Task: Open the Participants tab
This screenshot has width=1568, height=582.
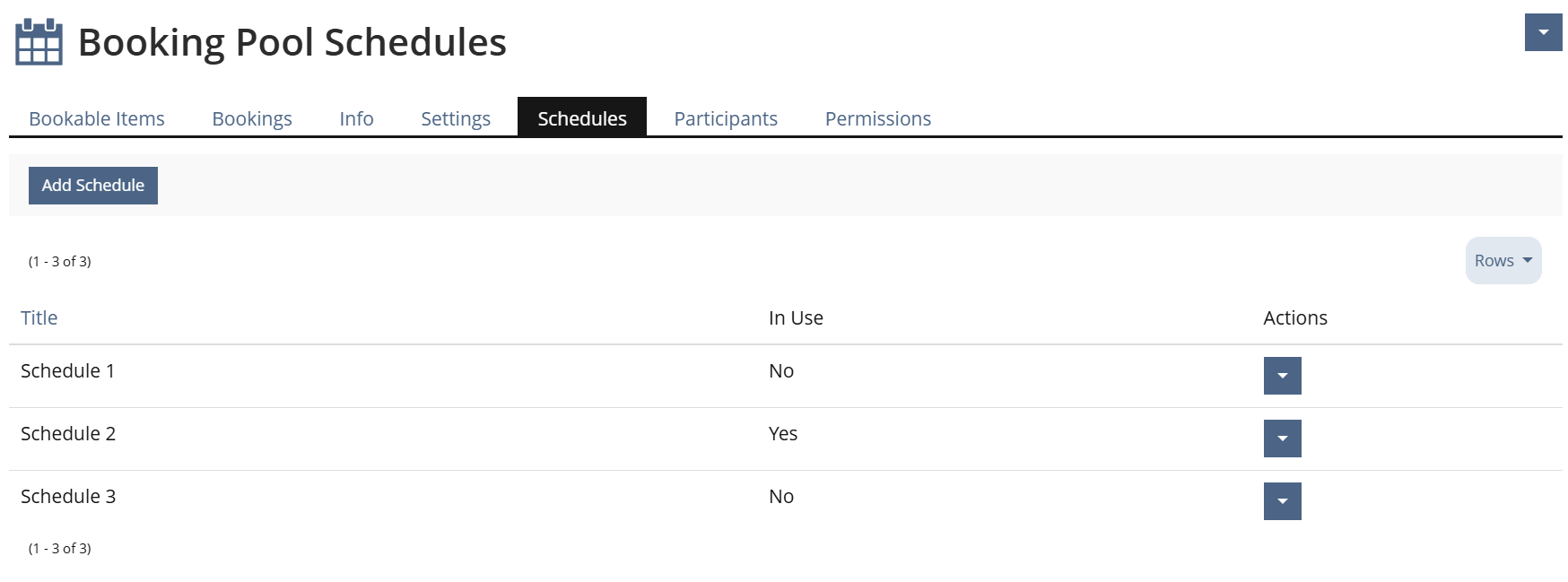Action: (x=726, y=118)
